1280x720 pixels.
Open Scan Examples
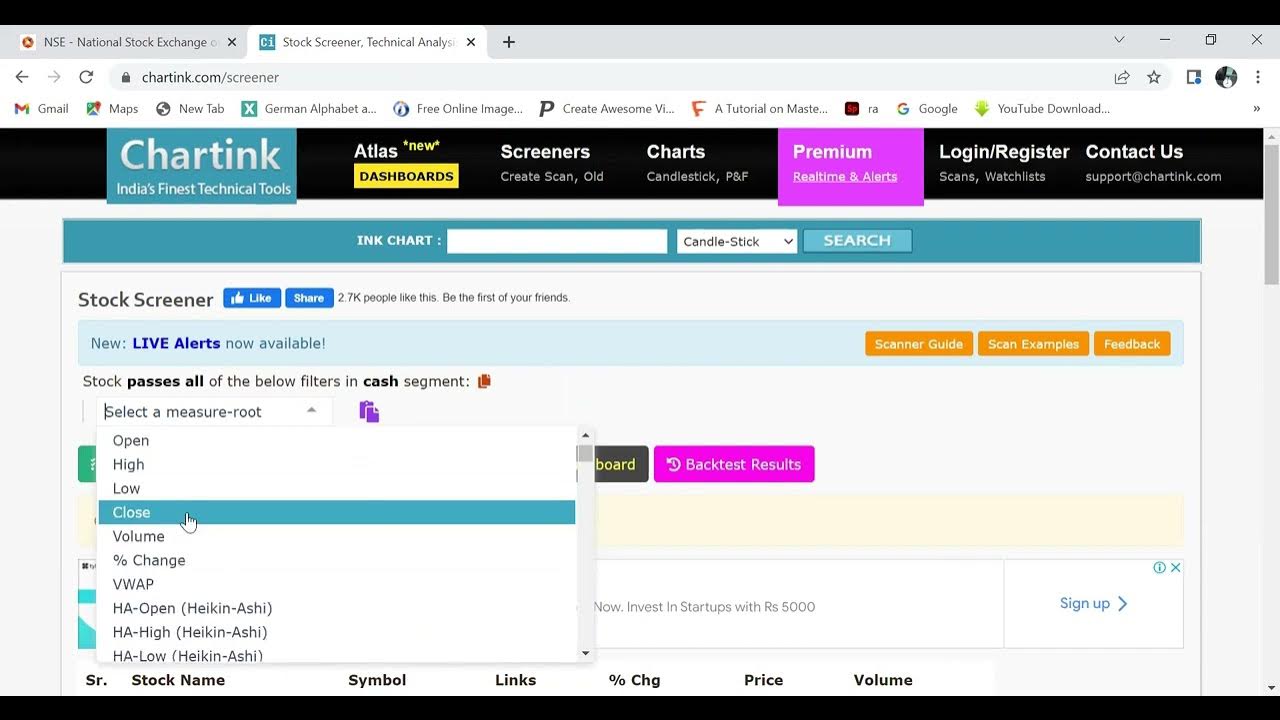pyautogui.click(x=1033, y=344)
